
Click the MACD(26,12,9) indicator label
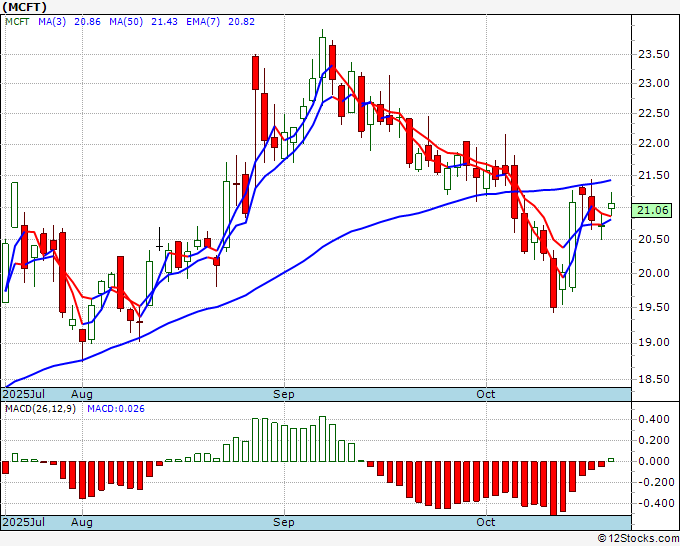click(x=40, y=409)
